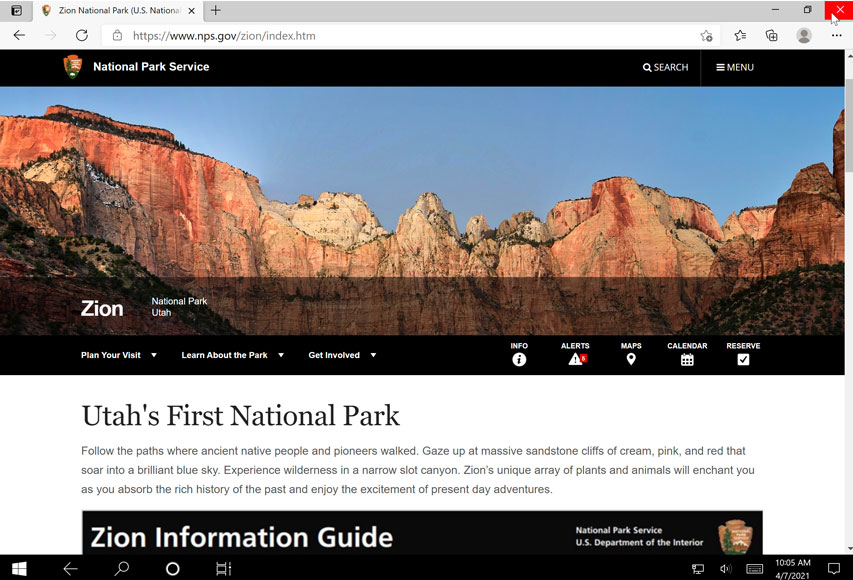Open browser Collections icon

pyautogui.click(x=772, y=35)
